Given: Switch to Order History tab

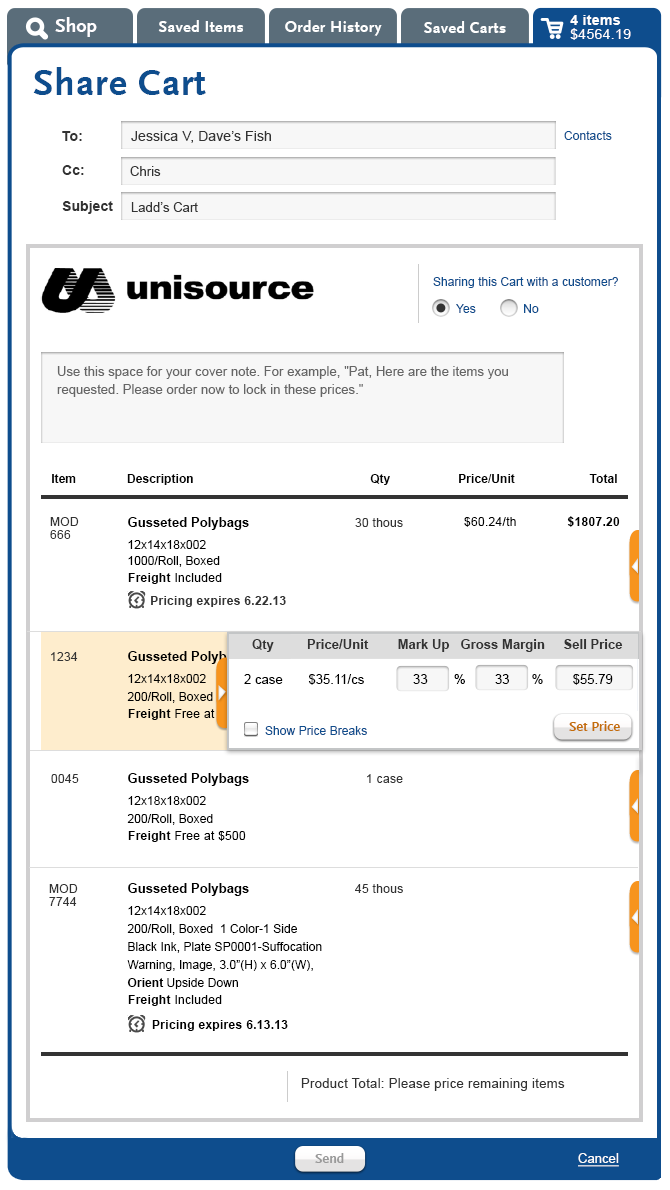Looking at the screenshot, I should click(333, 27).
